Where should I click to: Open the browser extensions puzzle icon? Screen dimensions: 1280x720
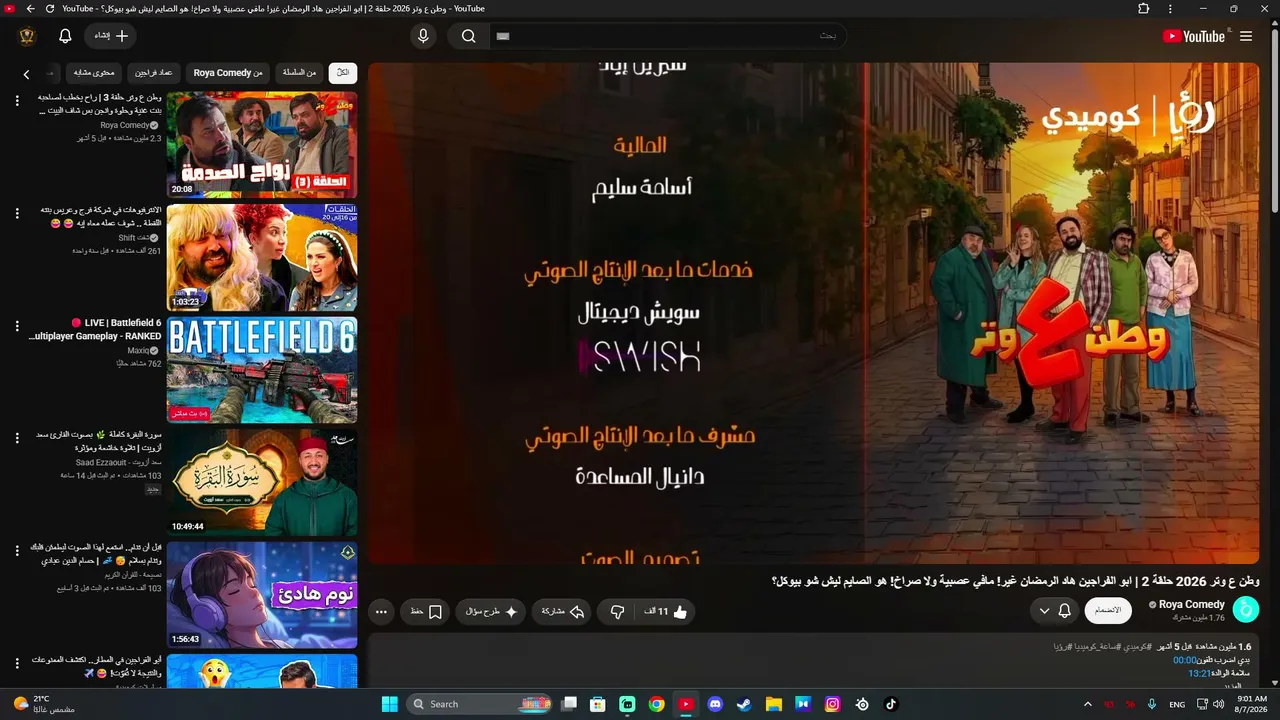1144,9
